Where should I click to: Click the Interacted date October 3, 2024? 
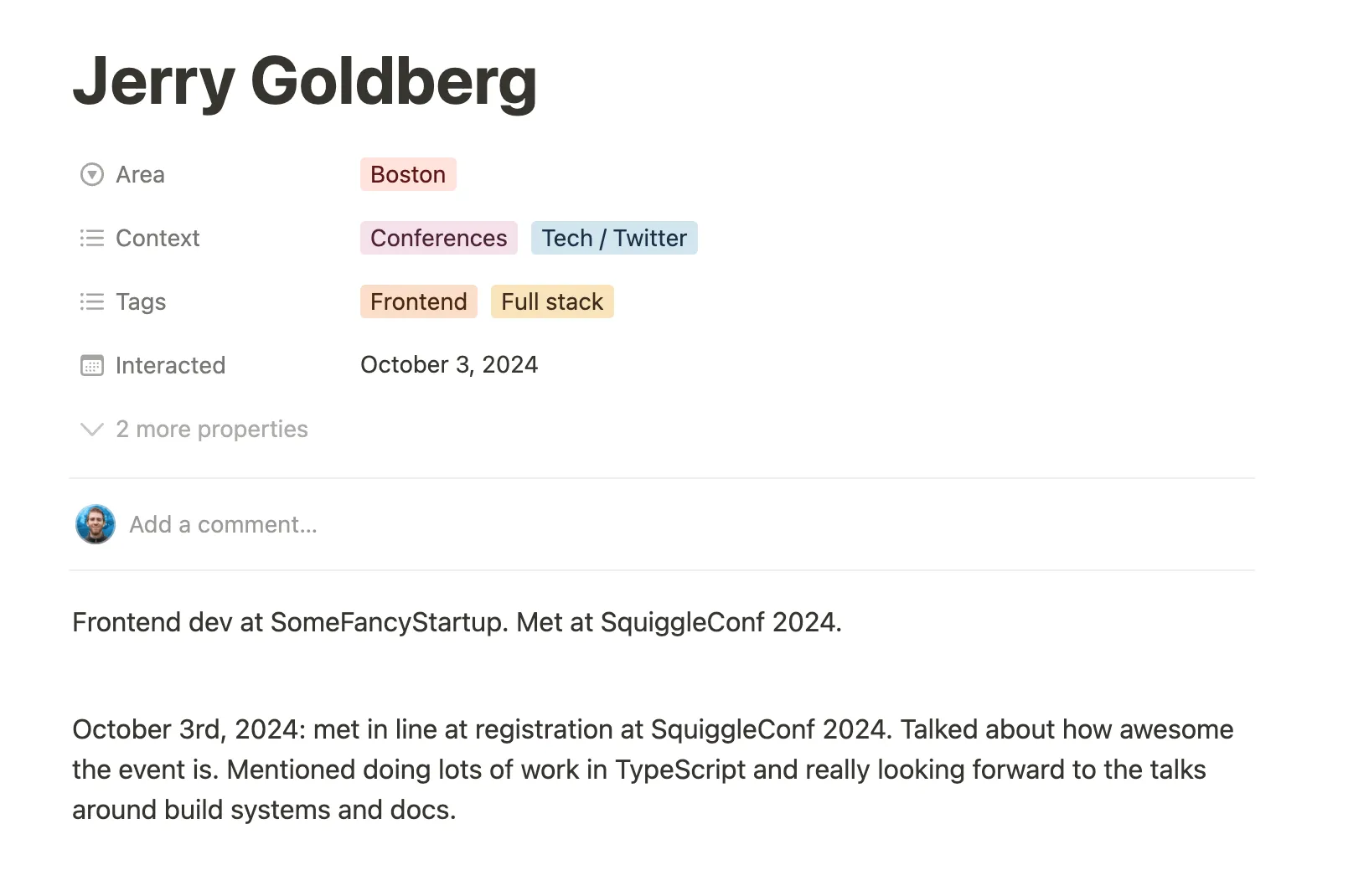click(x=449, y=364)
